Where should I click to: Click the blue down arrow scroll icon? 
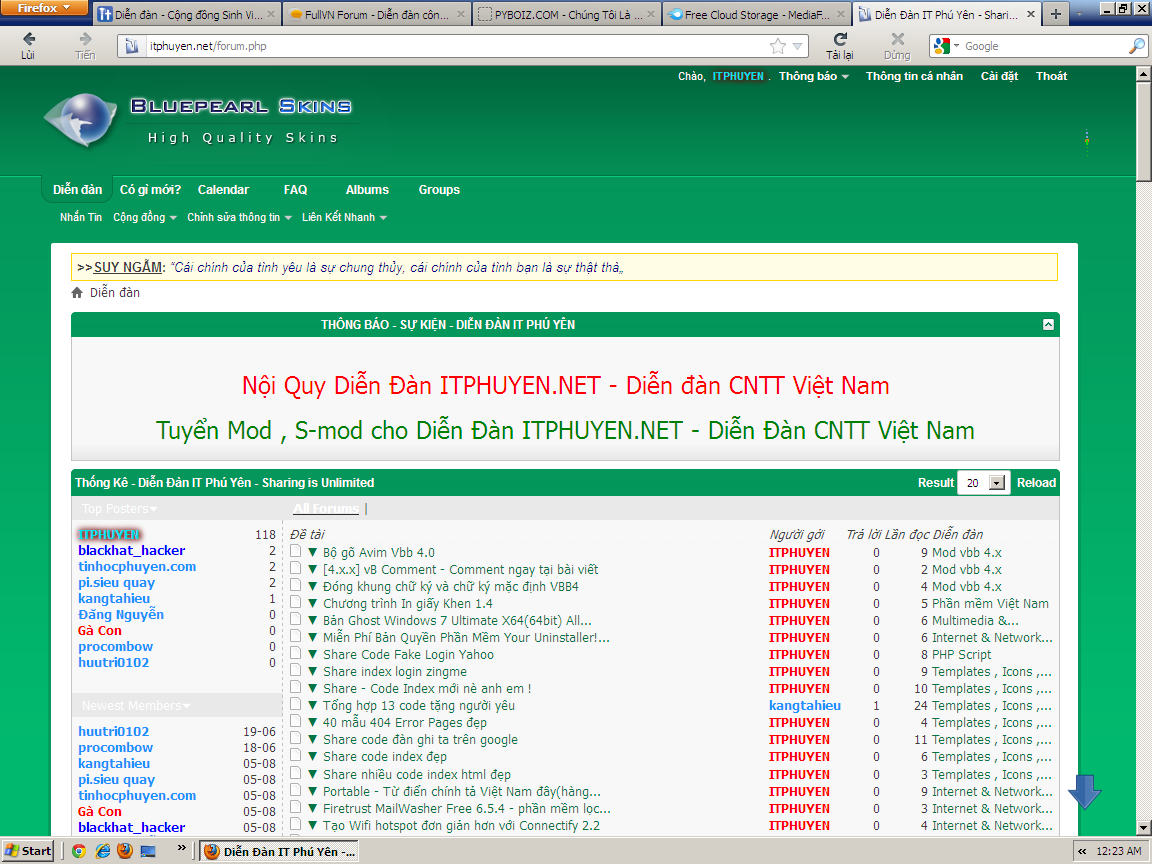click(1084, 791)
